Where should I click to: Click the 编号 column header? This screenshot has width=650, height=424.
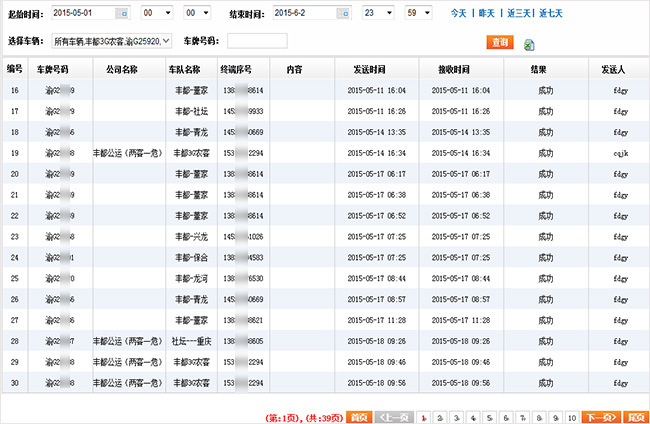point(15,69)
